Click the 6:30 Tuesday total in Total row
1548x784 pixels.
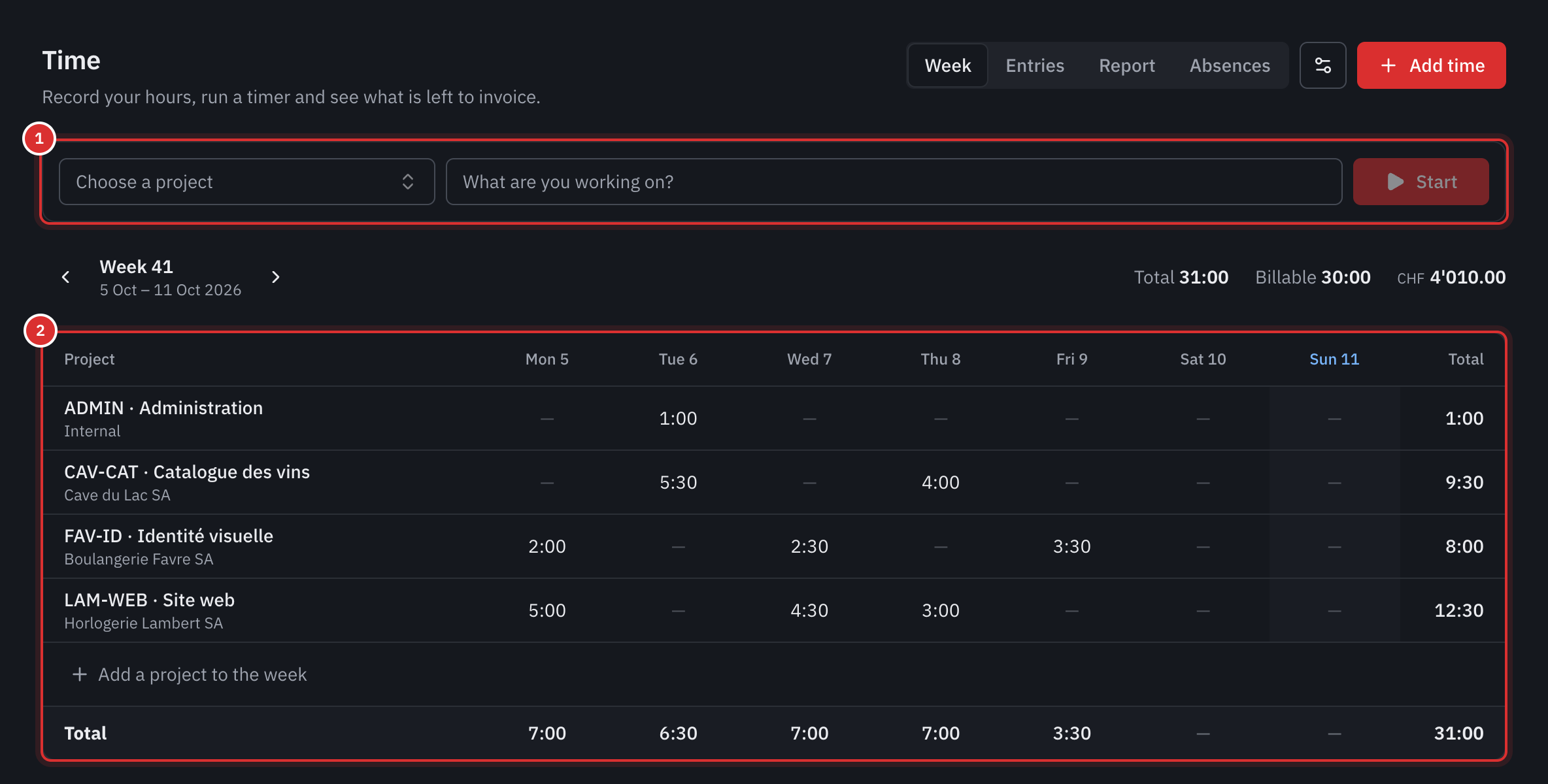pyautogui.click(x=678, y=733)
